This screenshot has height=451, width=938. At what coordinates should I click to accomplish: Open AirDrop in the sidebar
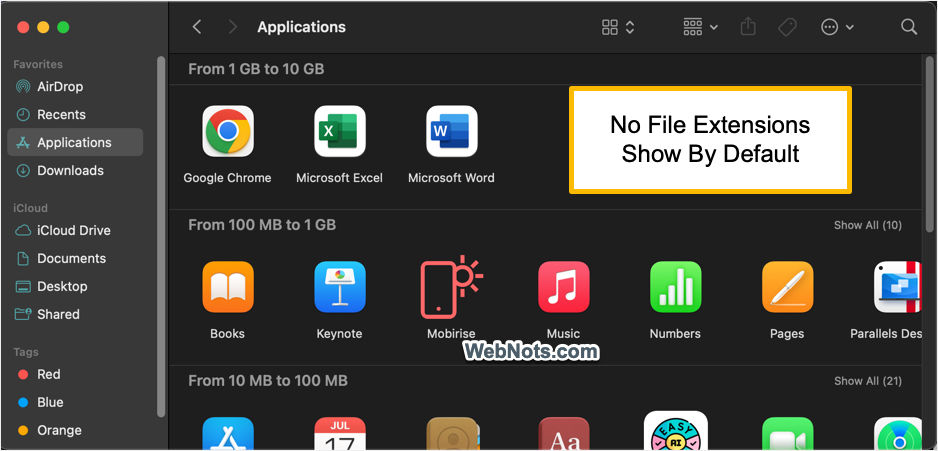(75, 87)
